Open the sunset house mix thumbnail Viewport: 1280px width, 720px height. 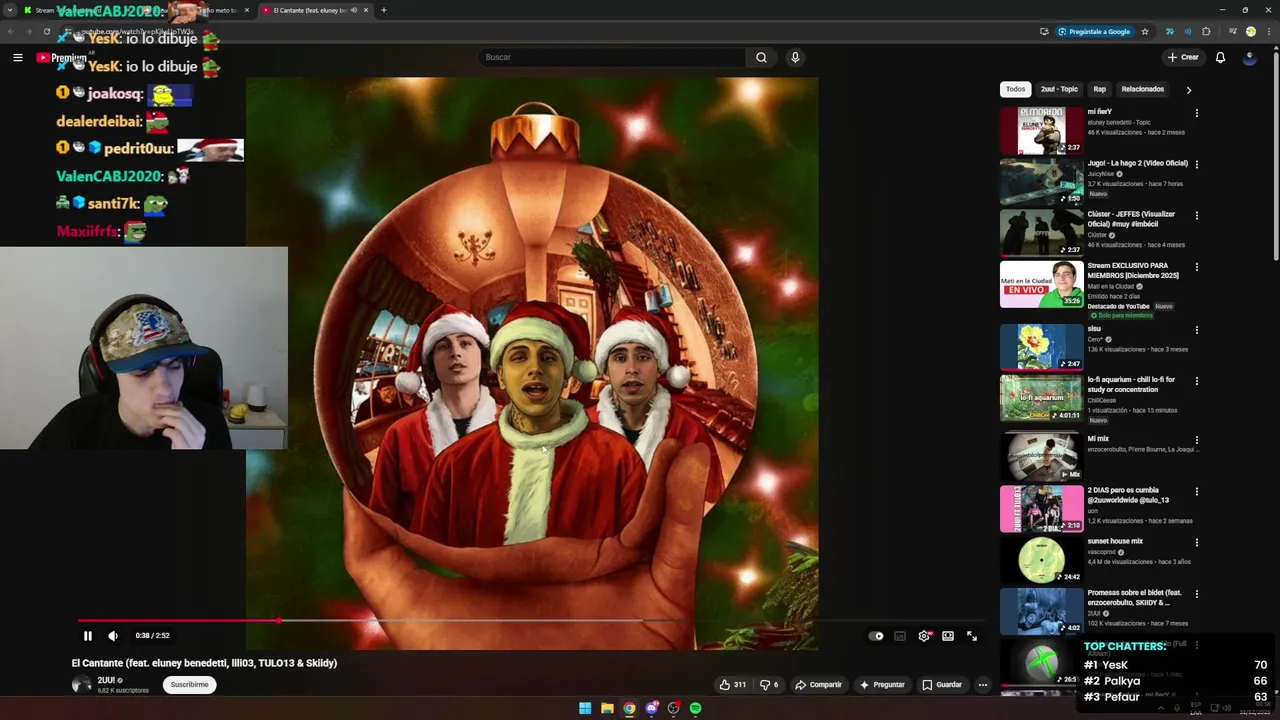pyautogui.click(x=1041, y=560)
